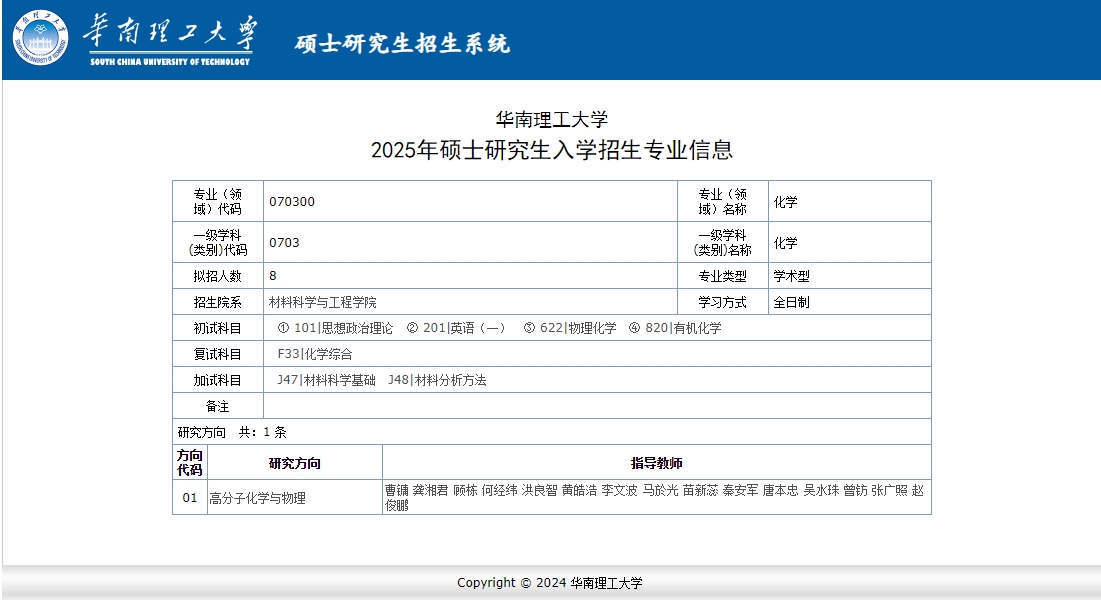This screenshot has height=606, width=1101.
Task: Click advisor name 曾钫
Action: click(855, 490)
